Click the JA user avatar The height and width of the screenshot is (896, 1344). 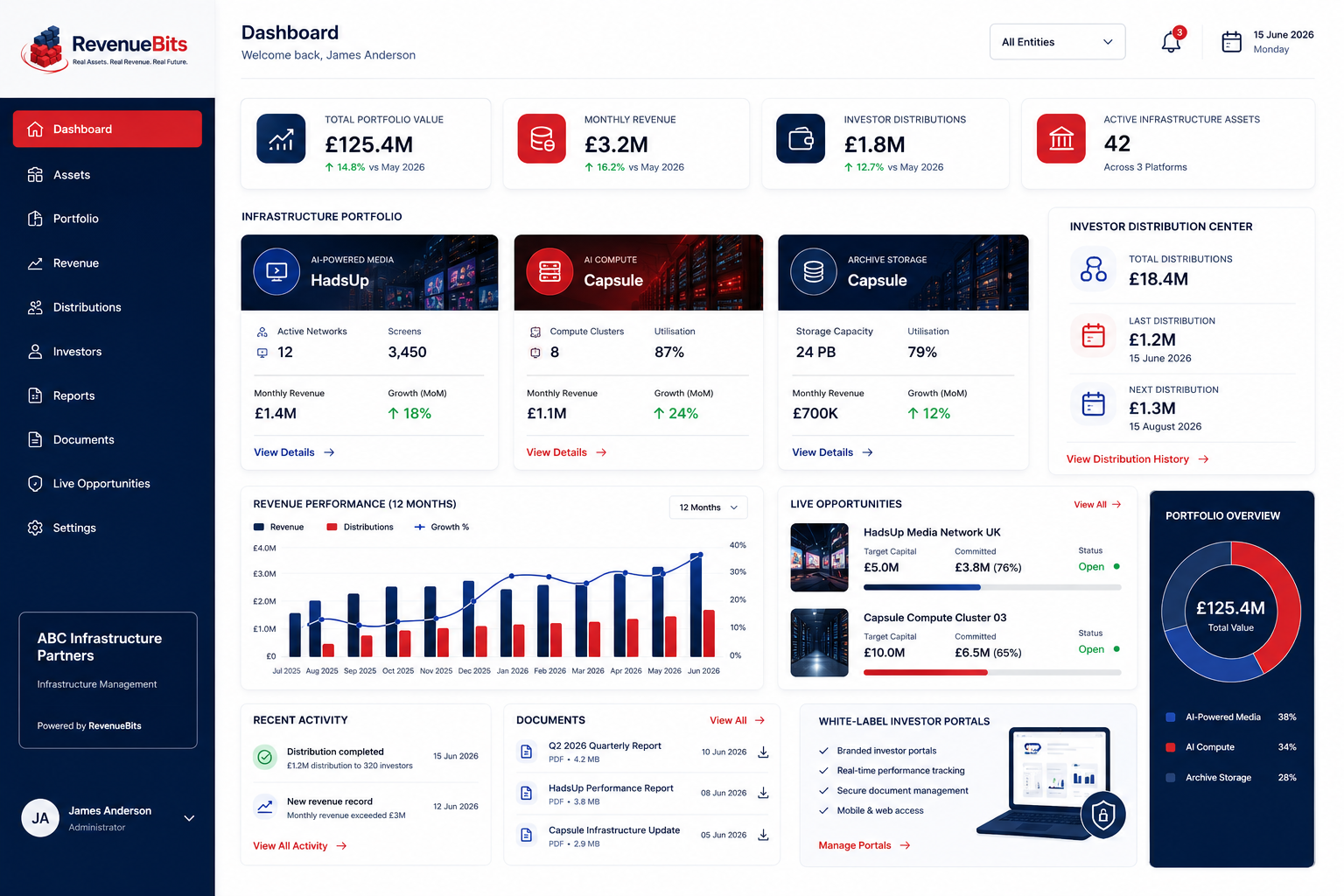pyautogui.click(x=40, y=818)
